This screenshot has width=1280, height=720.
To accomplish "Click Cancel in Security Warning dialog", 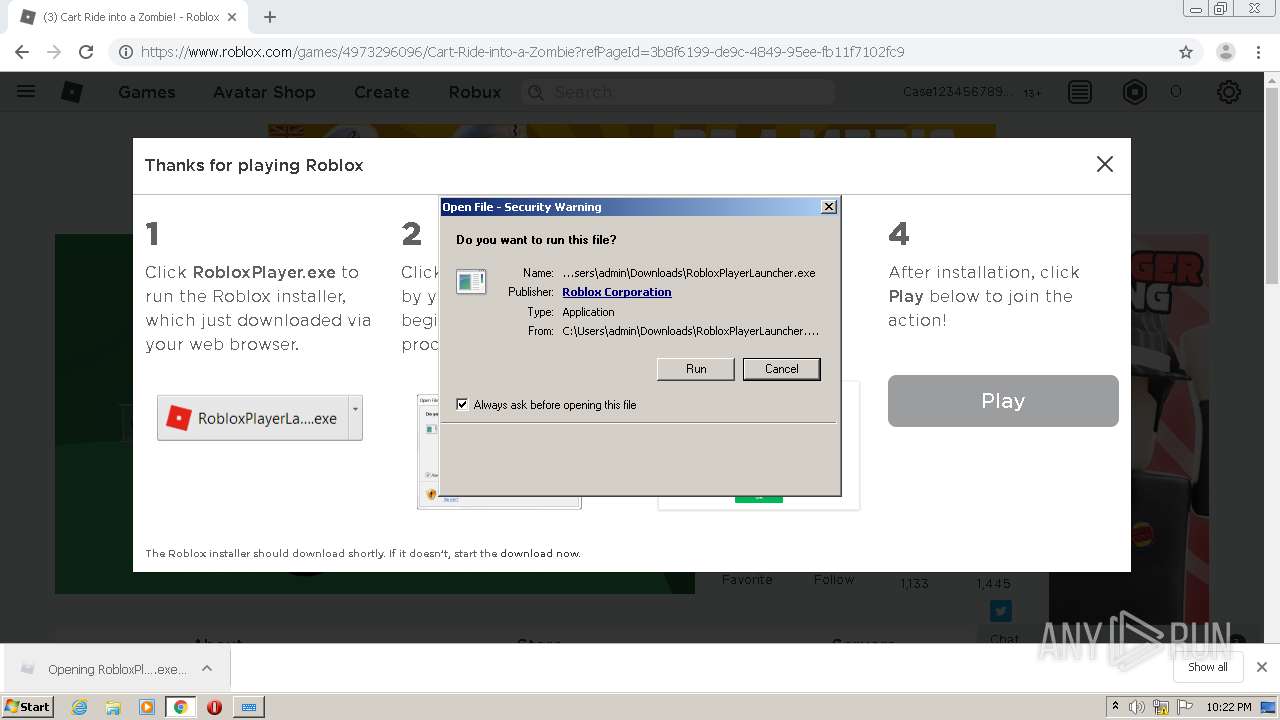I will pyautogui.click(x=781, y=369).
